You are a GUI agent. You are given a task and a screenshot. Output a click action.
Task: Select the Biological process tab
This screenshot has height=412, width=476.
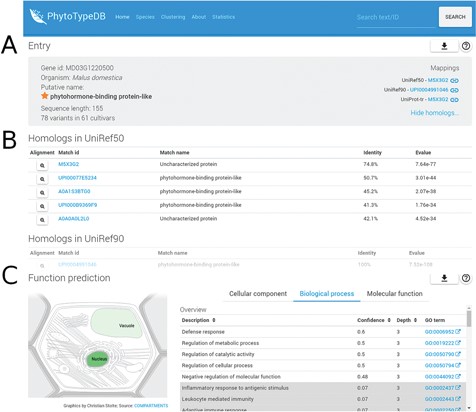click(x=327, y=294)
